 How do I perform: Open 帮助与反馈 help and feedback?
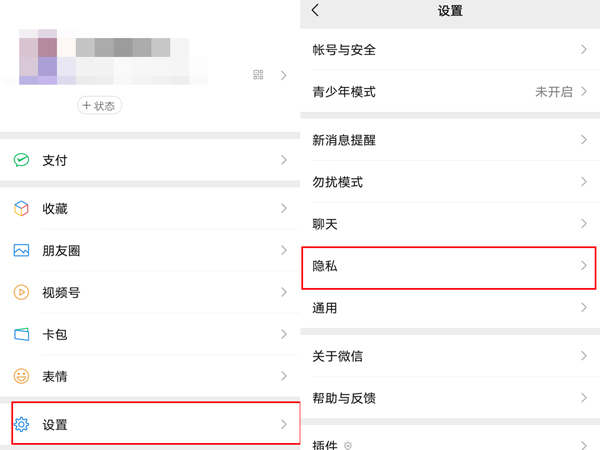[x=448, y=399]
